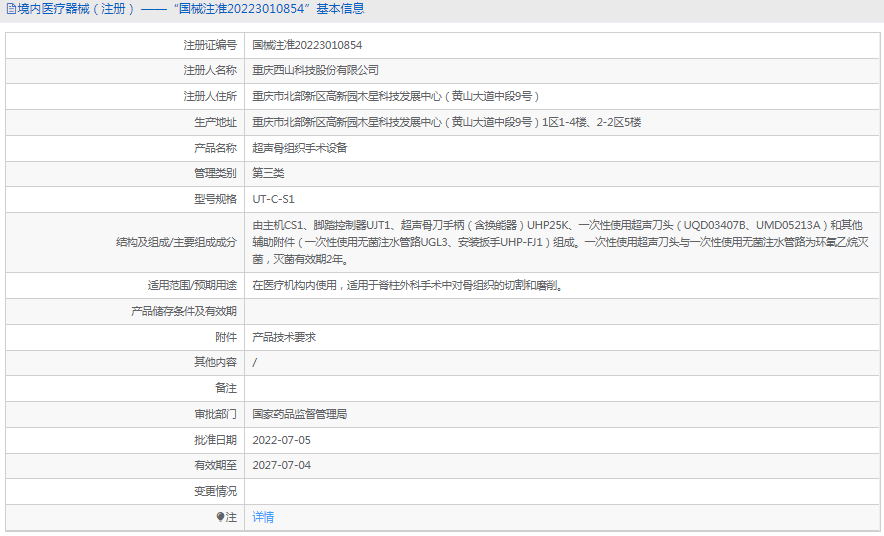Click the 产品储存条件及有效期 label

tap(184, 311)
